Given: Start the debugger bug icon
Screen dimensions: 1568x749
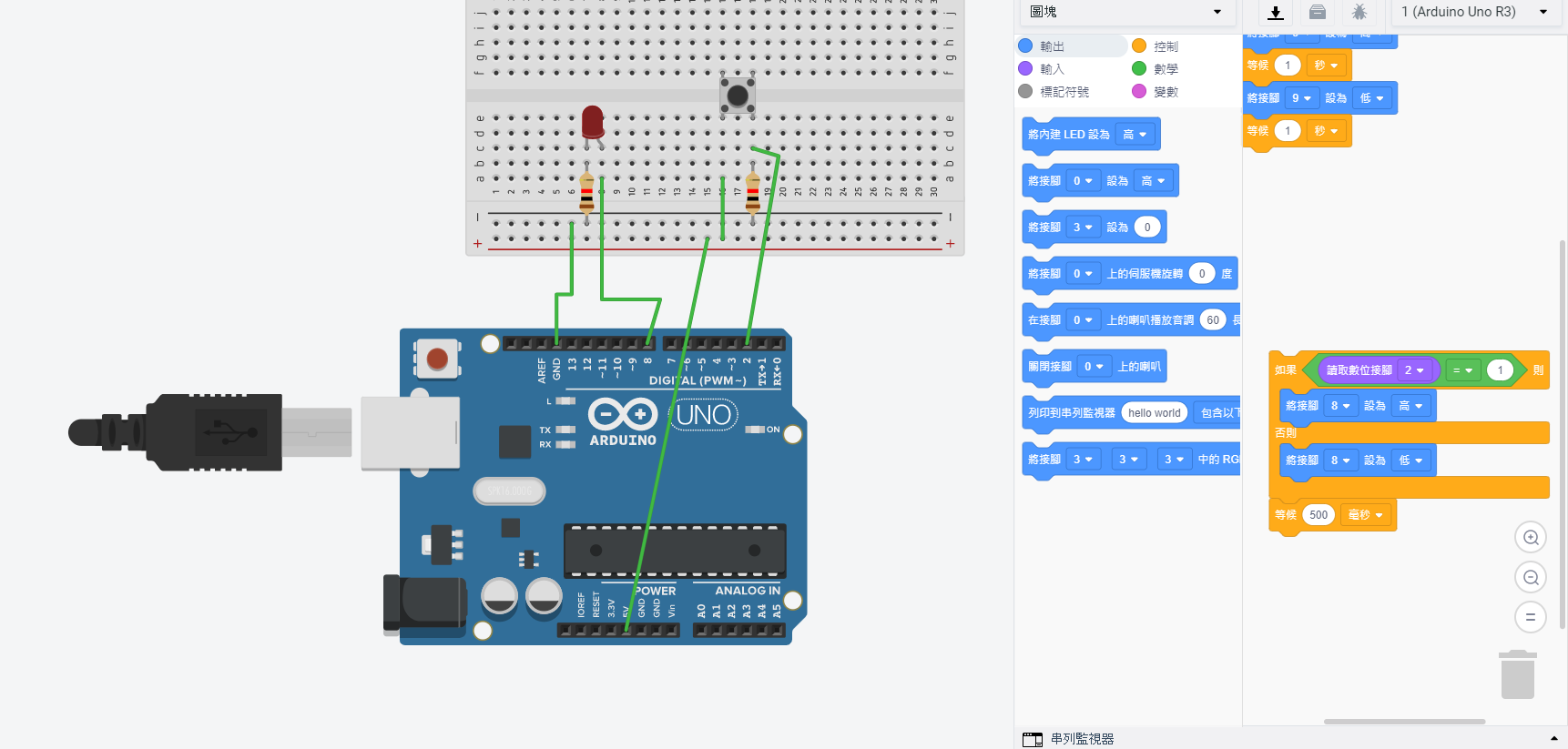Looking at the screenshot, I should [x=1359, y=13].
